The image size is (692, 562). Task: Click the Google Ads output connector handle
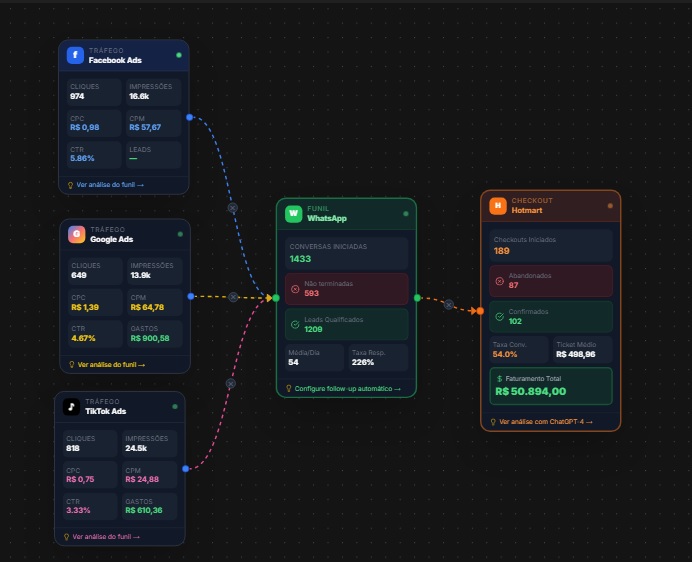coord(191,296)
